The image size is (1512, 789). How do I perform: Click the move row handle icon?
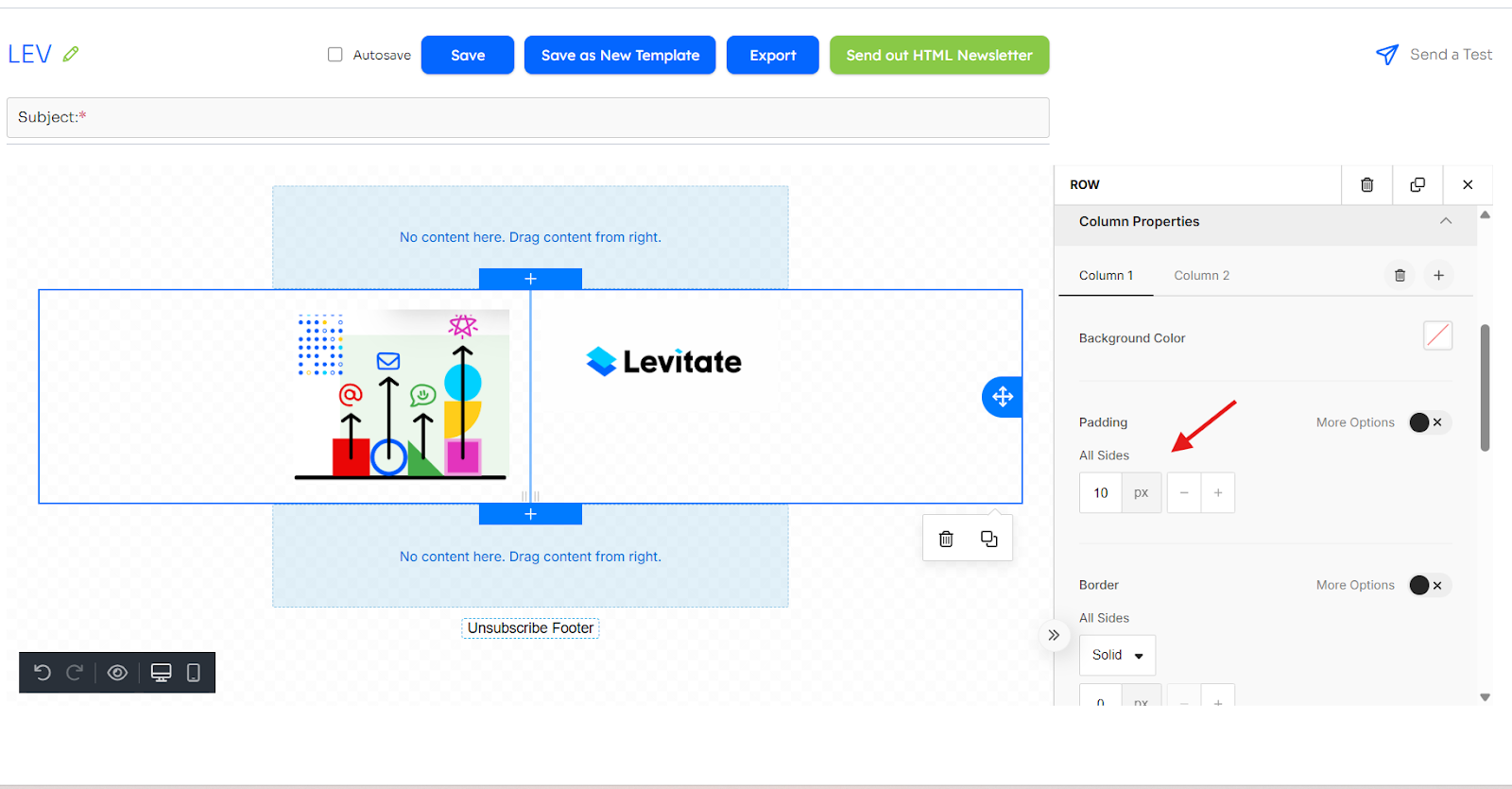1003,397
